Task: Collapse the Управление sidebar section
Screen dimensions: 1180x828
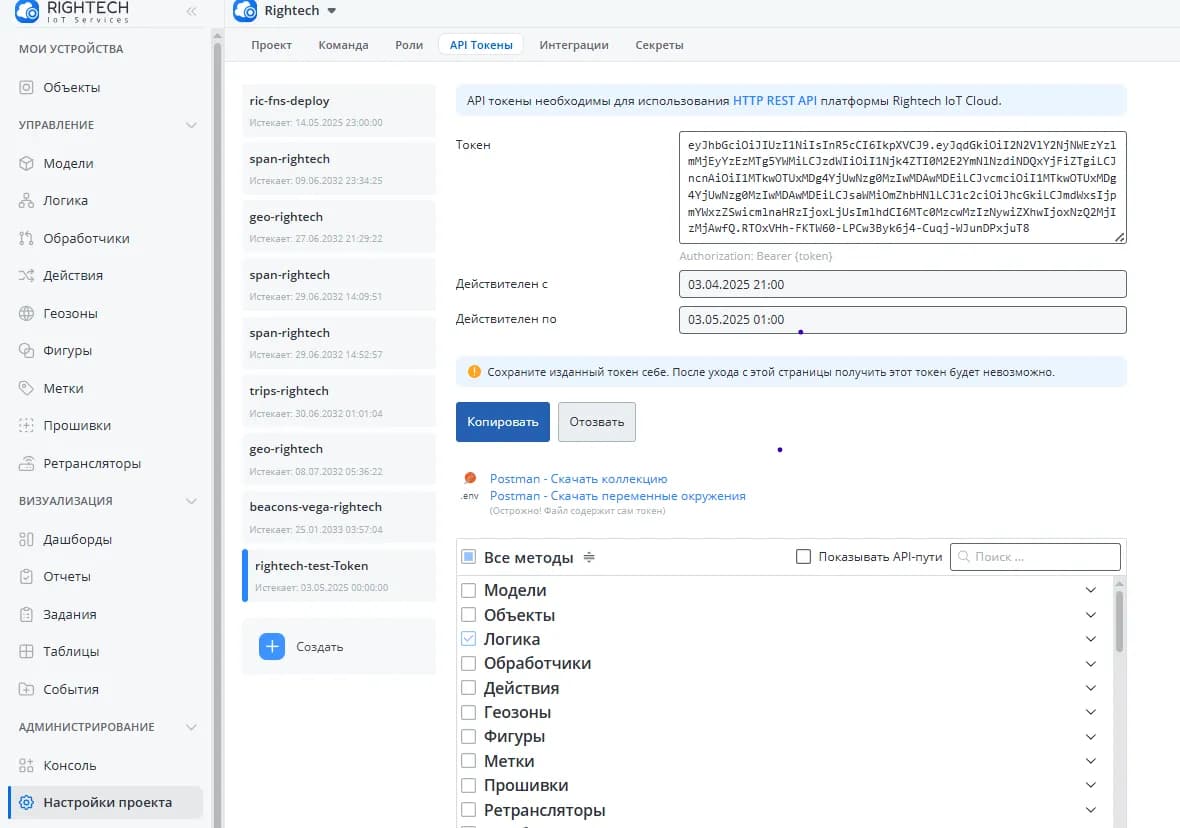Action: [x=191, y=125]
